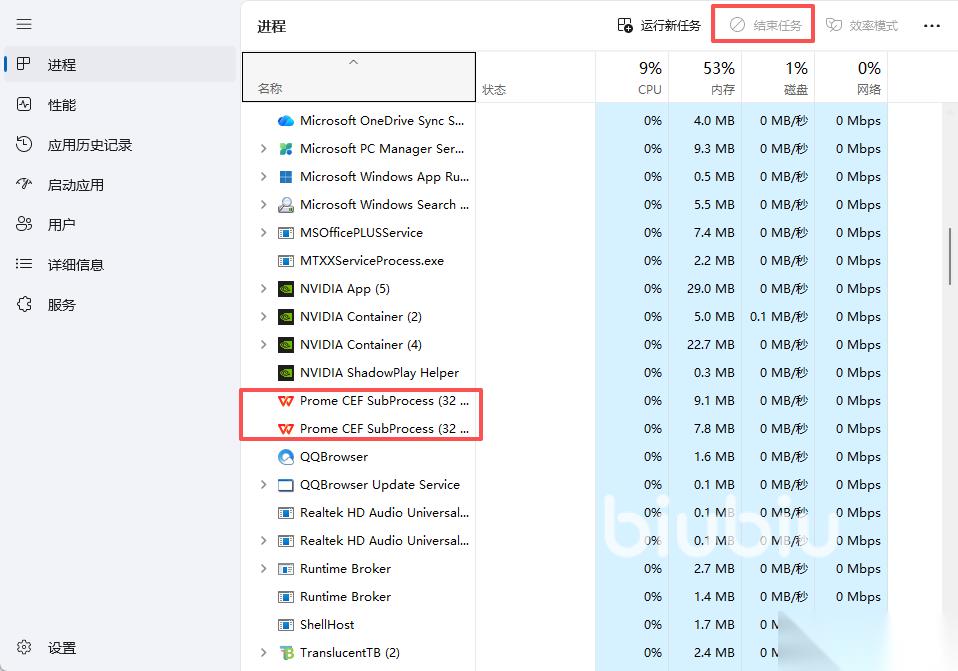Expand the TranslucentTB (2) process group
Viewport: 958px width, 671px height.
pyautogui.click(x=263, y=653)
